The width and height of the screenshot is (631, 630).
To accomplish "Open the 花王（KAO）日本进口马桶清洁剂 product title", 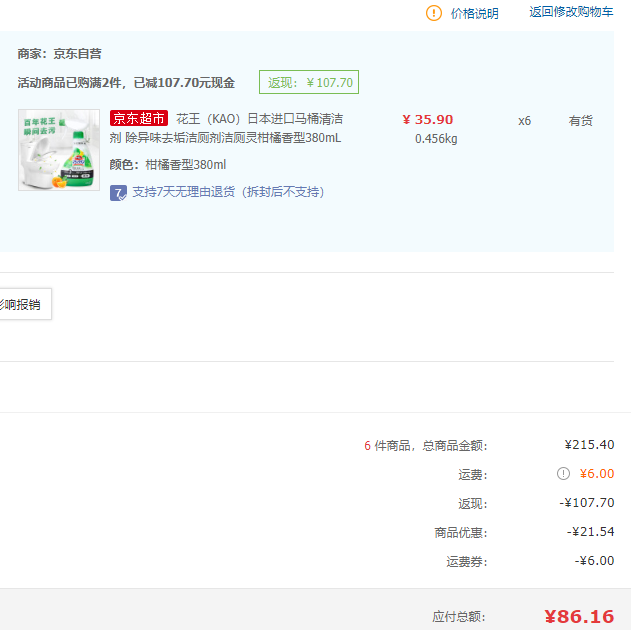I will click(x=226, y=128).
